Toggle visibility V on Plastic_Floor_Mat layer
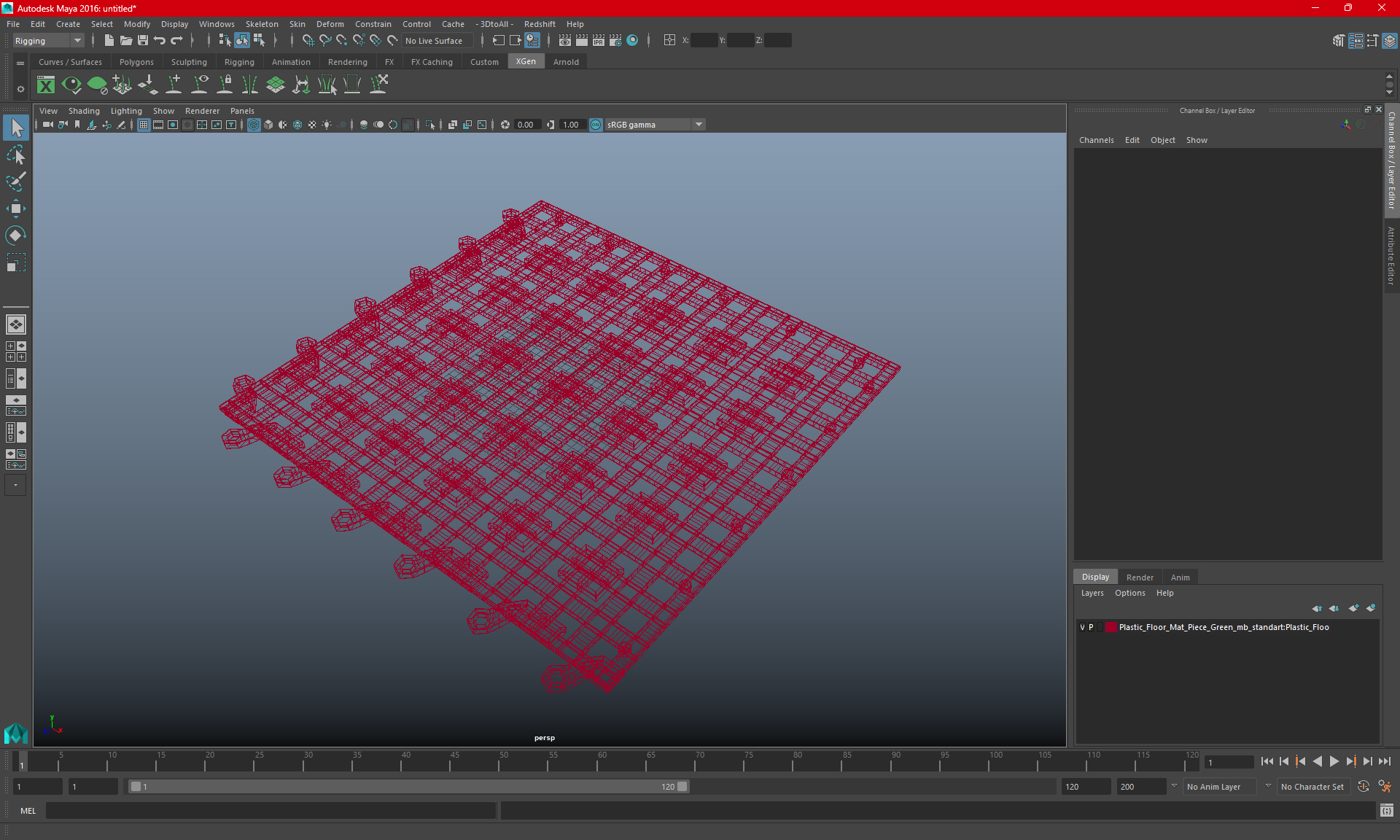 coord(1083,627)
